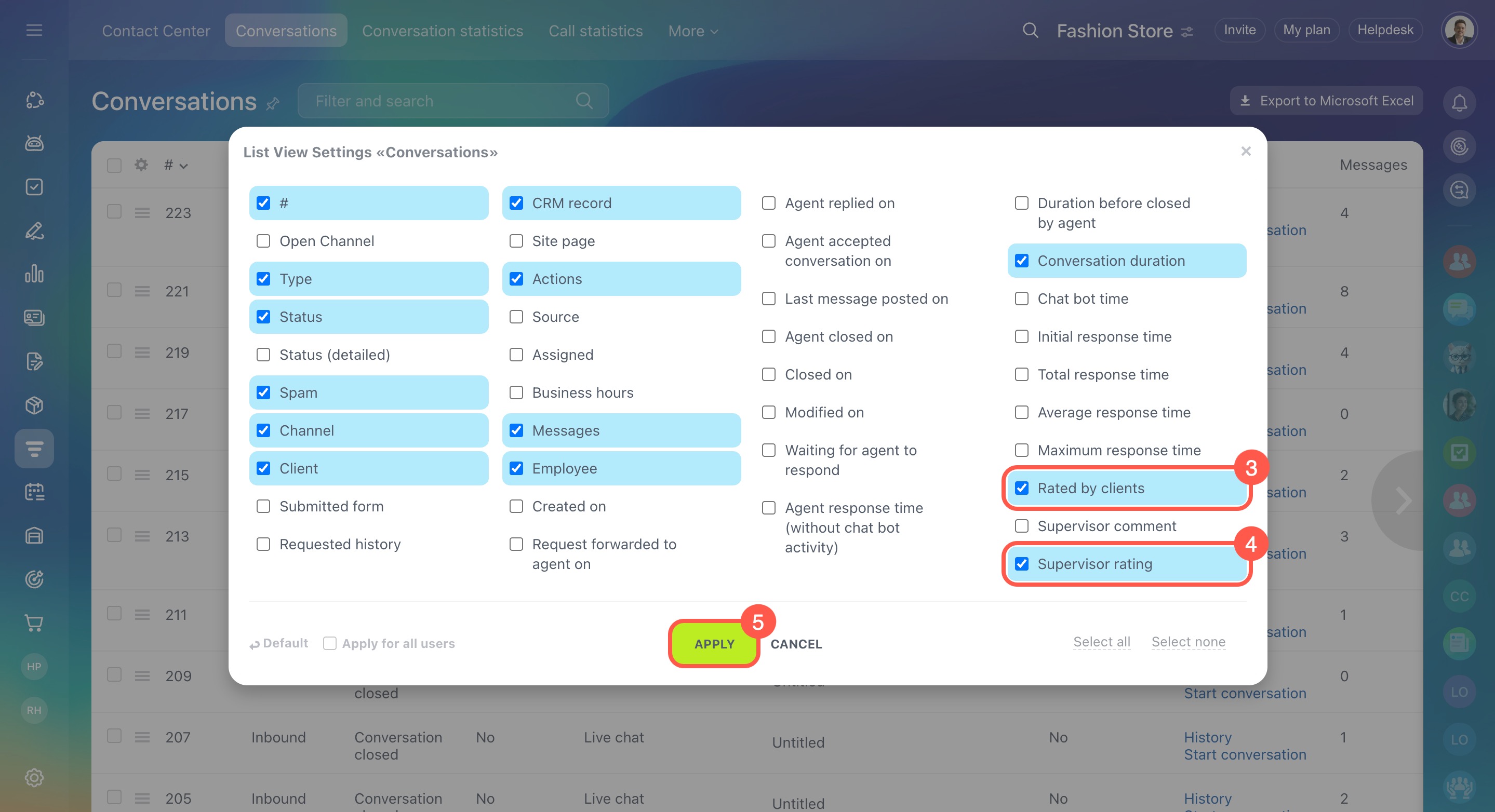Click Select none link
1495x812 pixels.
click(x=1188, y=642)
